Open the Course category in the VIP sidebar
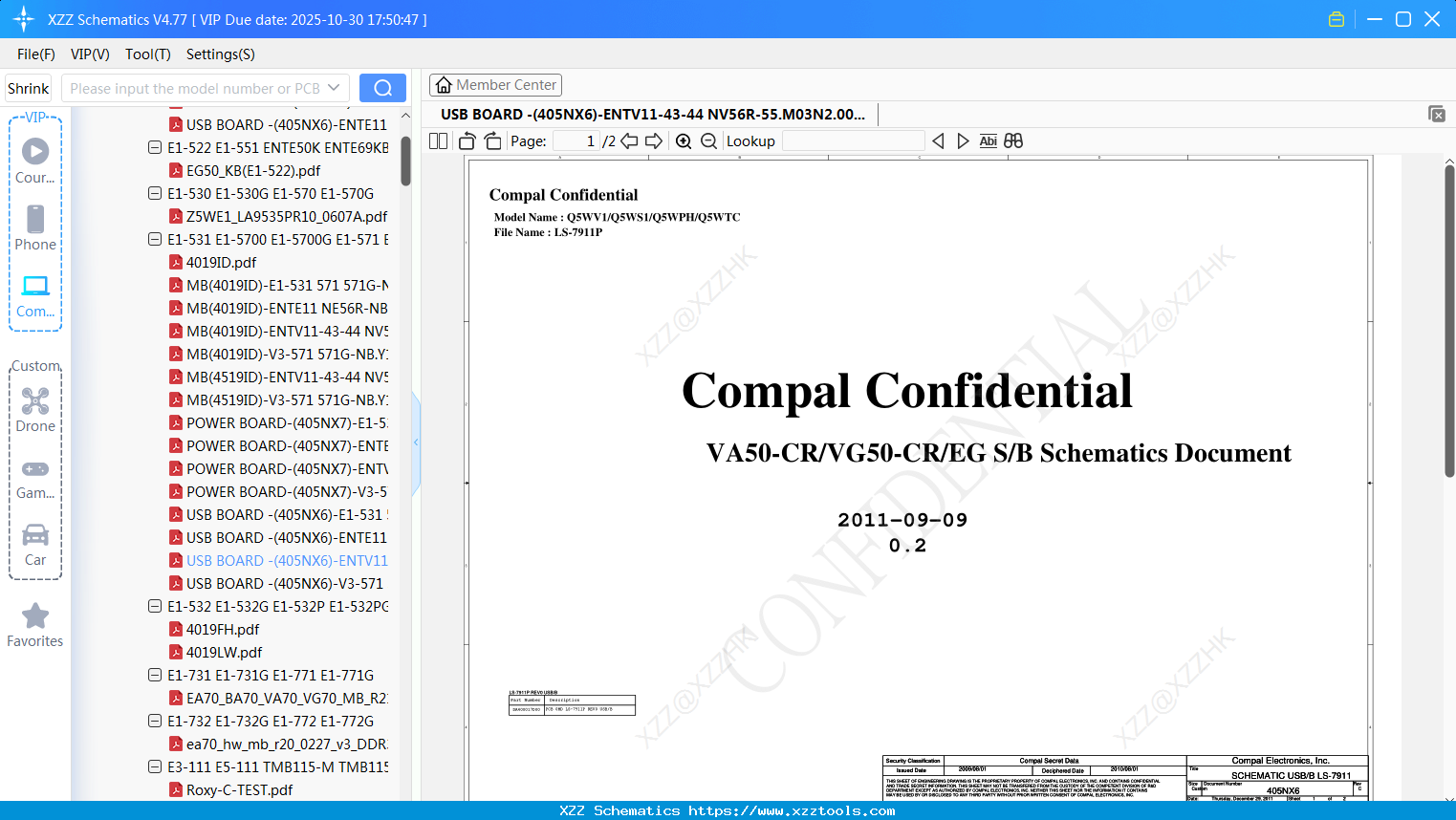Viewport: 1456px width, 820px height. point(35,162)
